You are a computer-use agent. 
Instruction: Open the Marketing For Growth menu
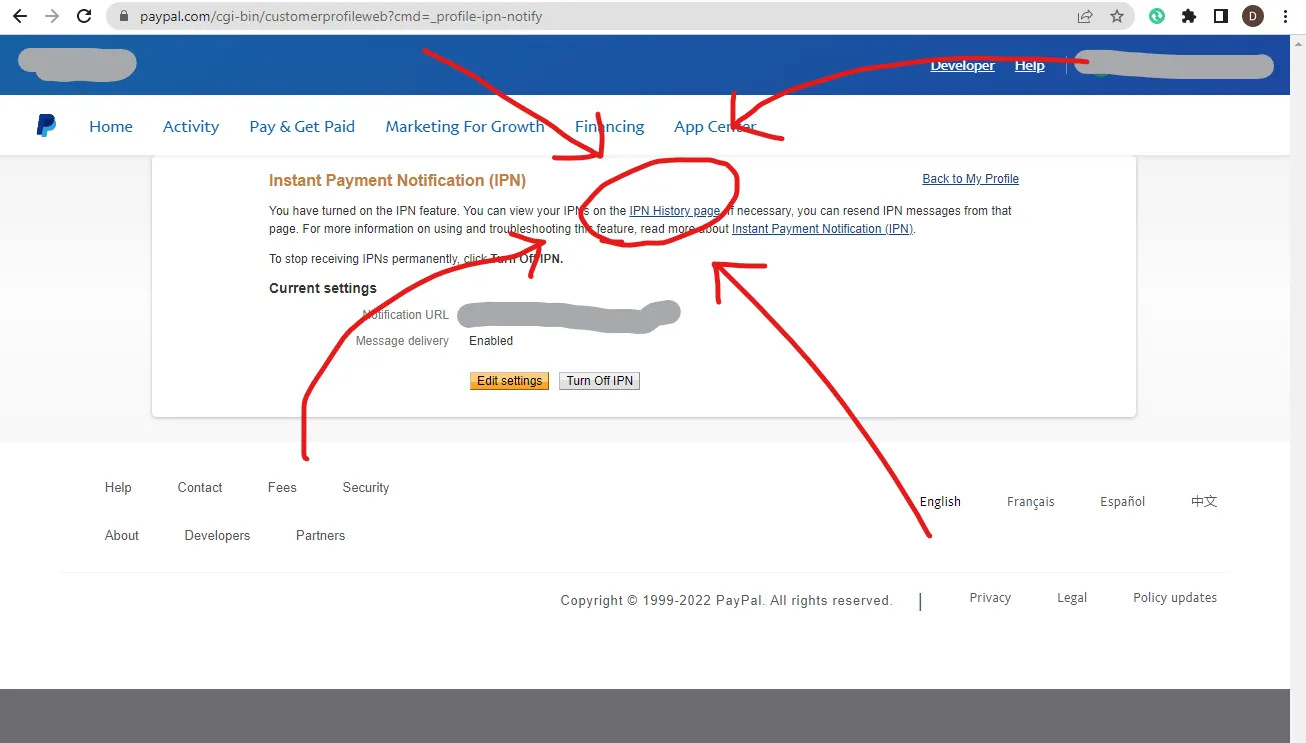(465, 126)
